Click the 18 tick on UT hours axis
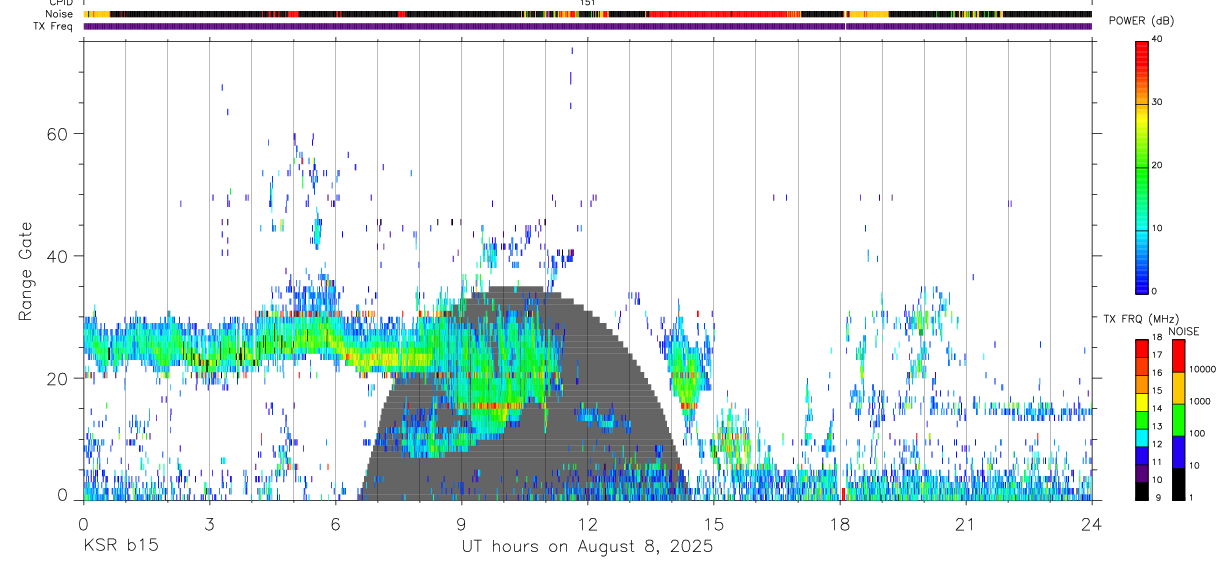This screenshot has height=567, width=1228. tap(840, 523)
